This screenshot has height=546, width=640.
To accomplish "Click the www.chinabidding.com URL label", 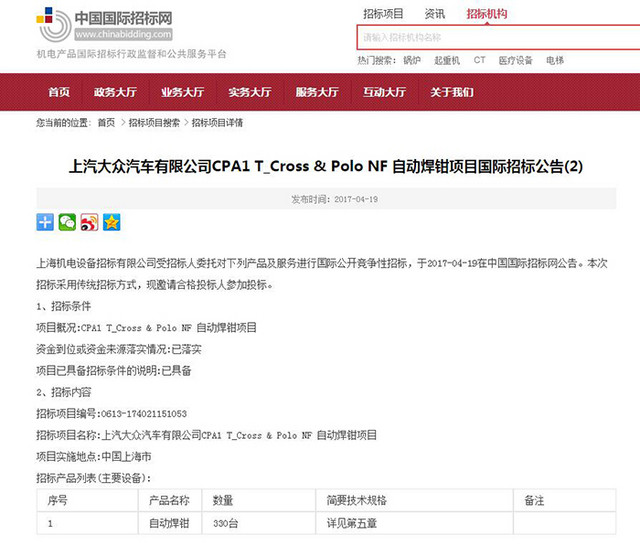I will coord(123,34).
